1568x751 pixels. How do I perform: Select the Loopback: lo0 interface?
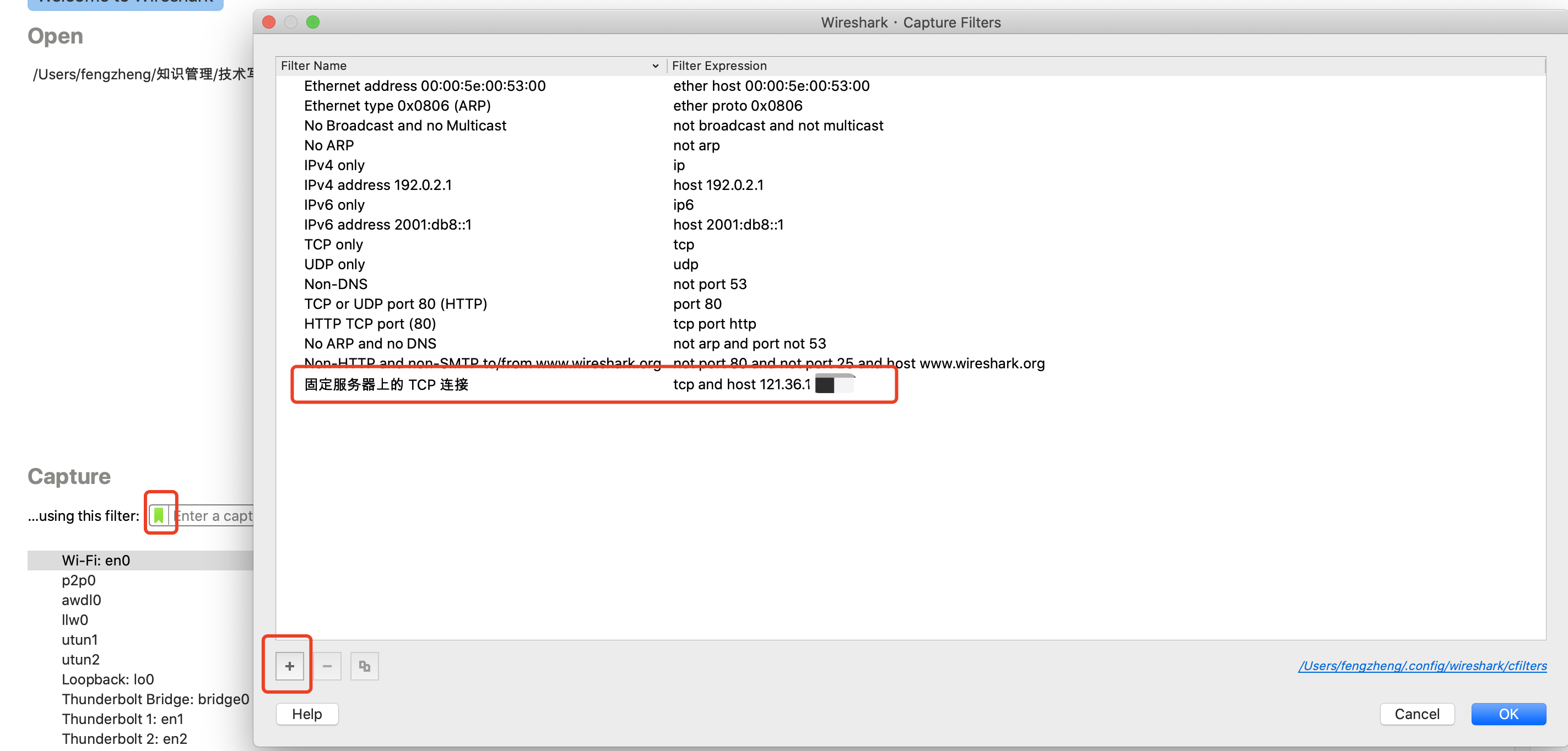pos(108,679)
